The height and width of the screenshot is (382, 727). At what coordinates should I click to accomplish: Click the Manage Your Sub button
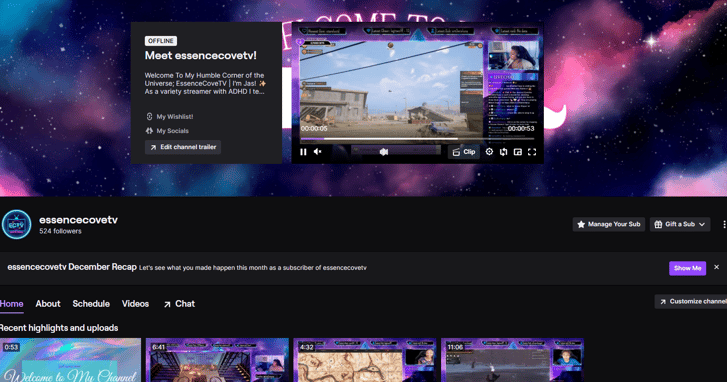pyautogui.click(x=609, y=224)
